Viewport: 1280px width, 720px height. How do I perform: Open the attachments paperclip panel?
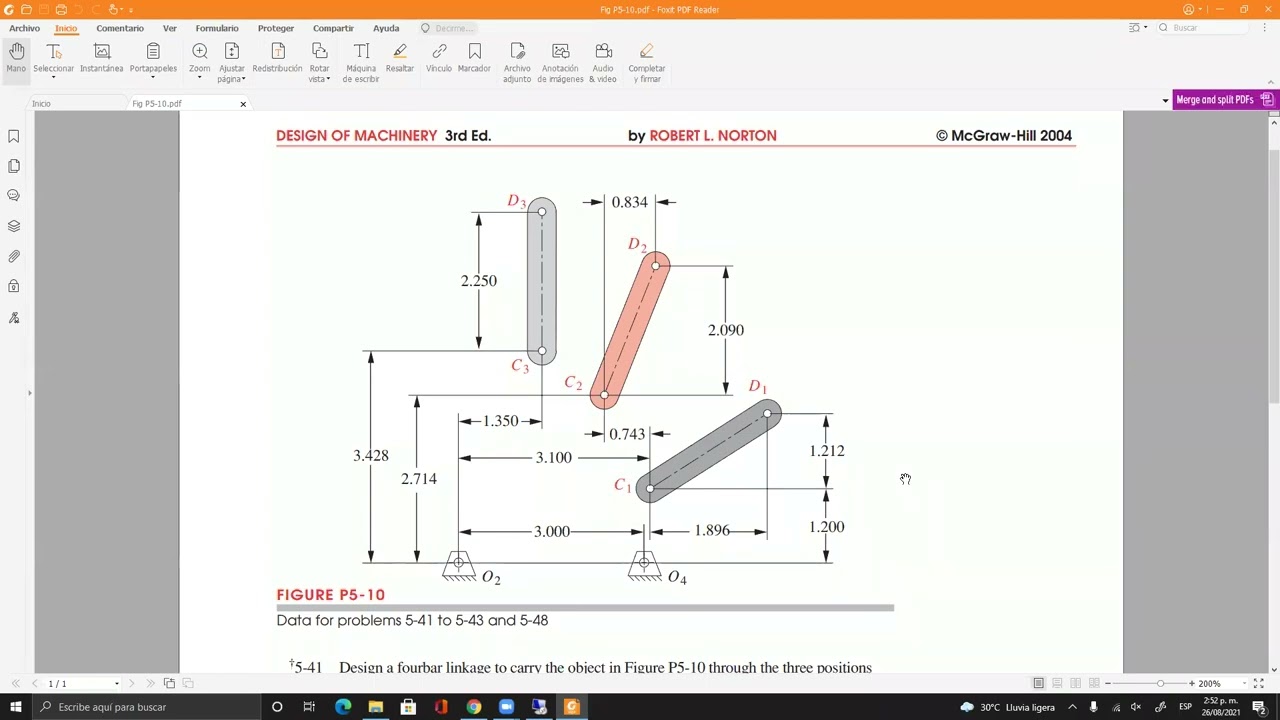[x=14, y=257]
